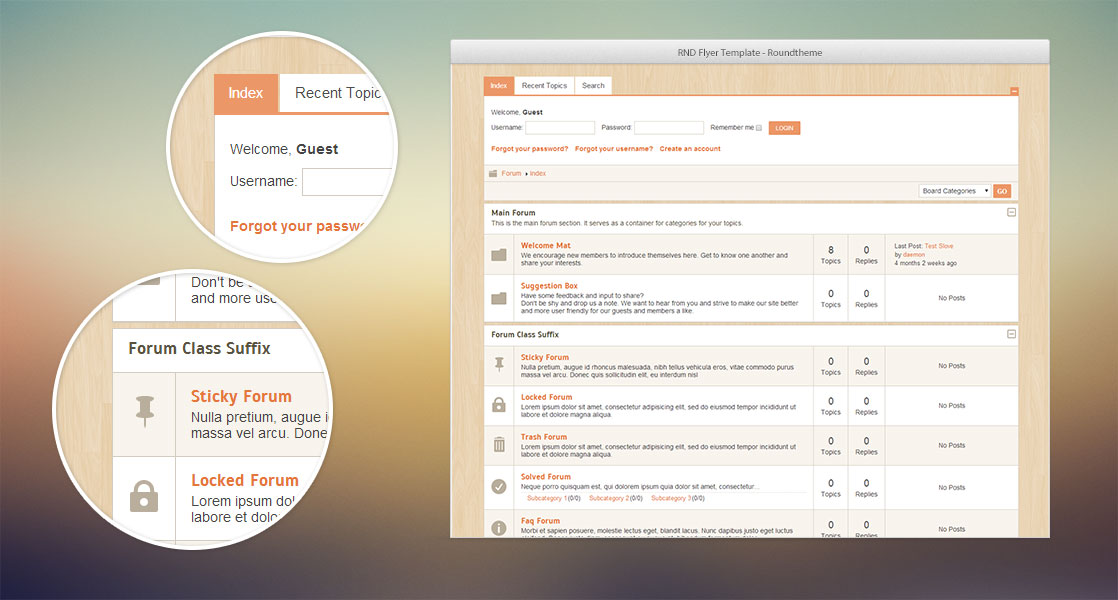Click the Create an account link

(x=689, y=149)
